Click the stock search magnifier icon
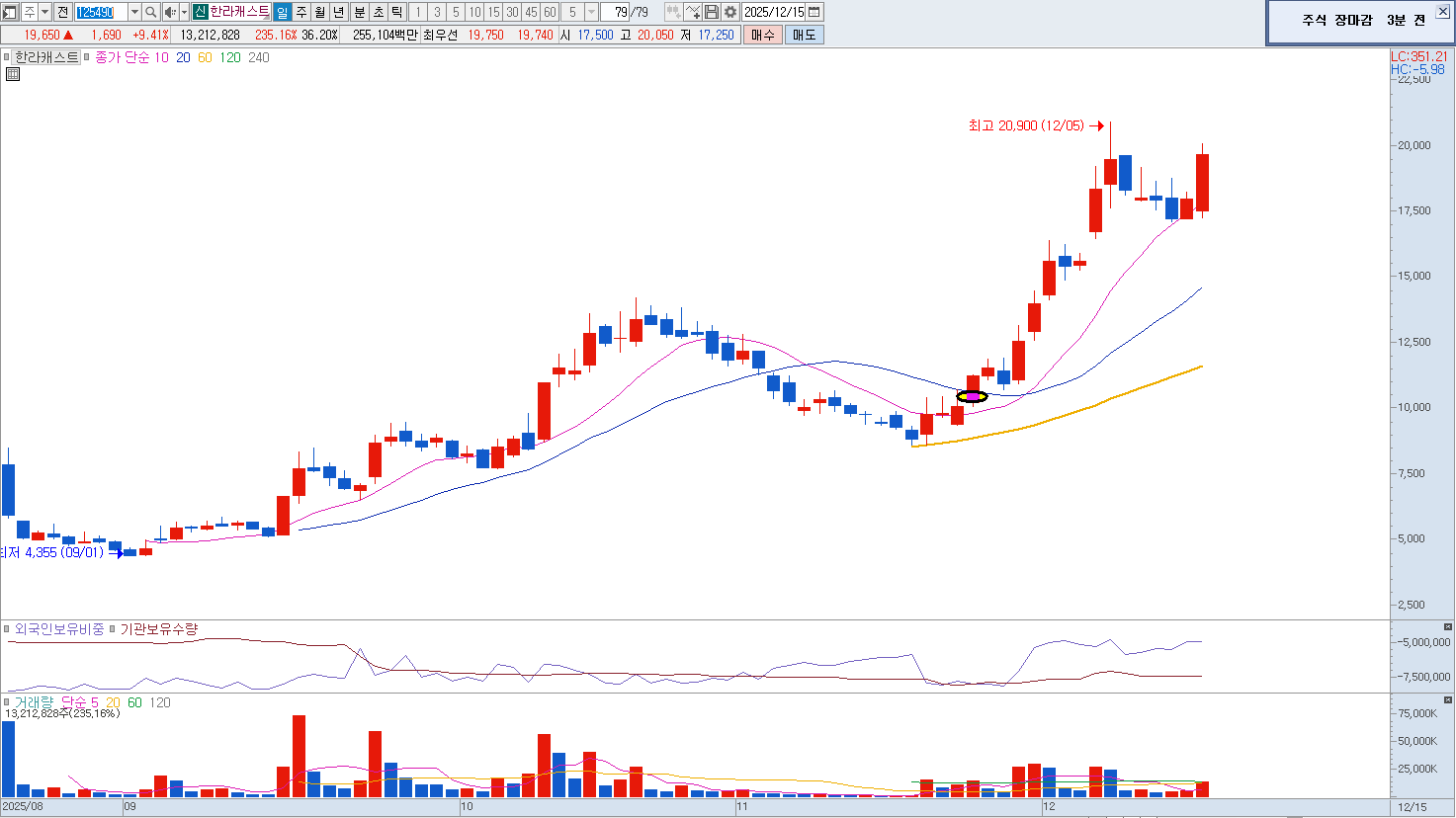Image resolution: width=1456 pixels, height=818 pixels. pyautogui.click(x=150, y=12)
